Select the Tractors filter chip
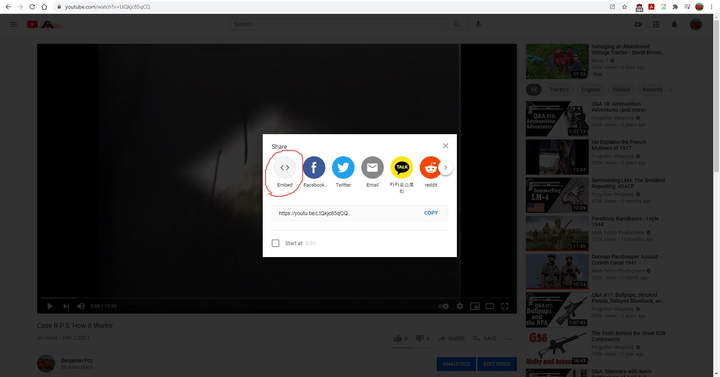 pyautogui.click(x=559, y=90)
